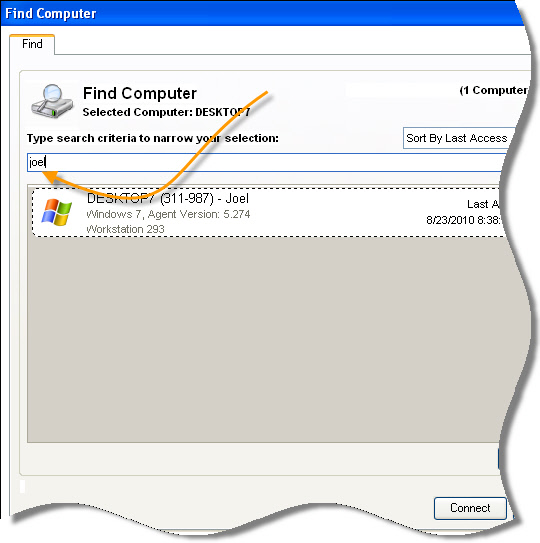The image size is (540, 543).
Task: Click the Type search criteria instruction label
Action: tap(153, 139)
